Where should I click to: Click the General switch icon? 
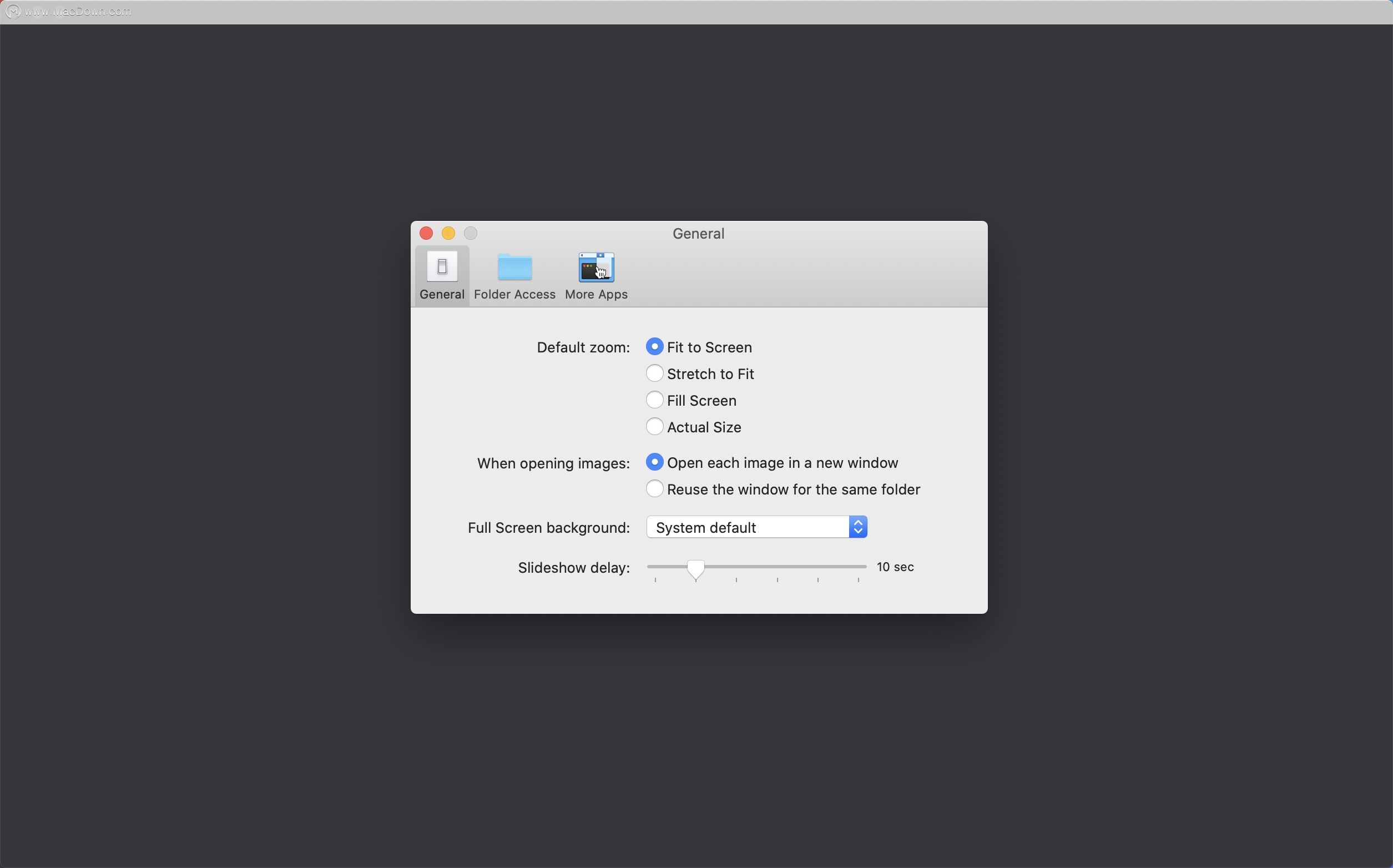pos(442,266)
